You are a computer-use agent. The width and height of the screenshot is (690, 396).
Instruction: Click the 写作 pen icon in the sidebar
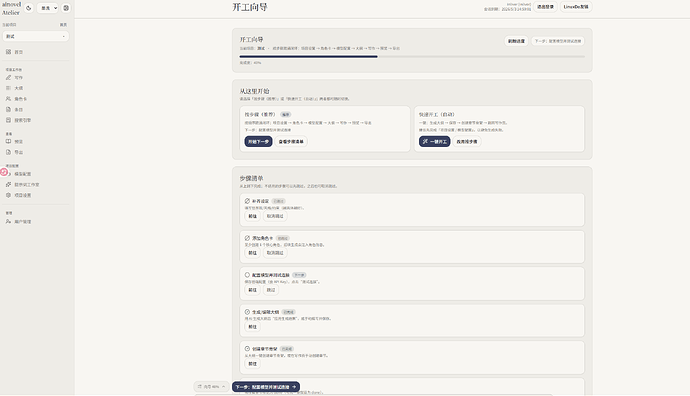pos(8,77)
